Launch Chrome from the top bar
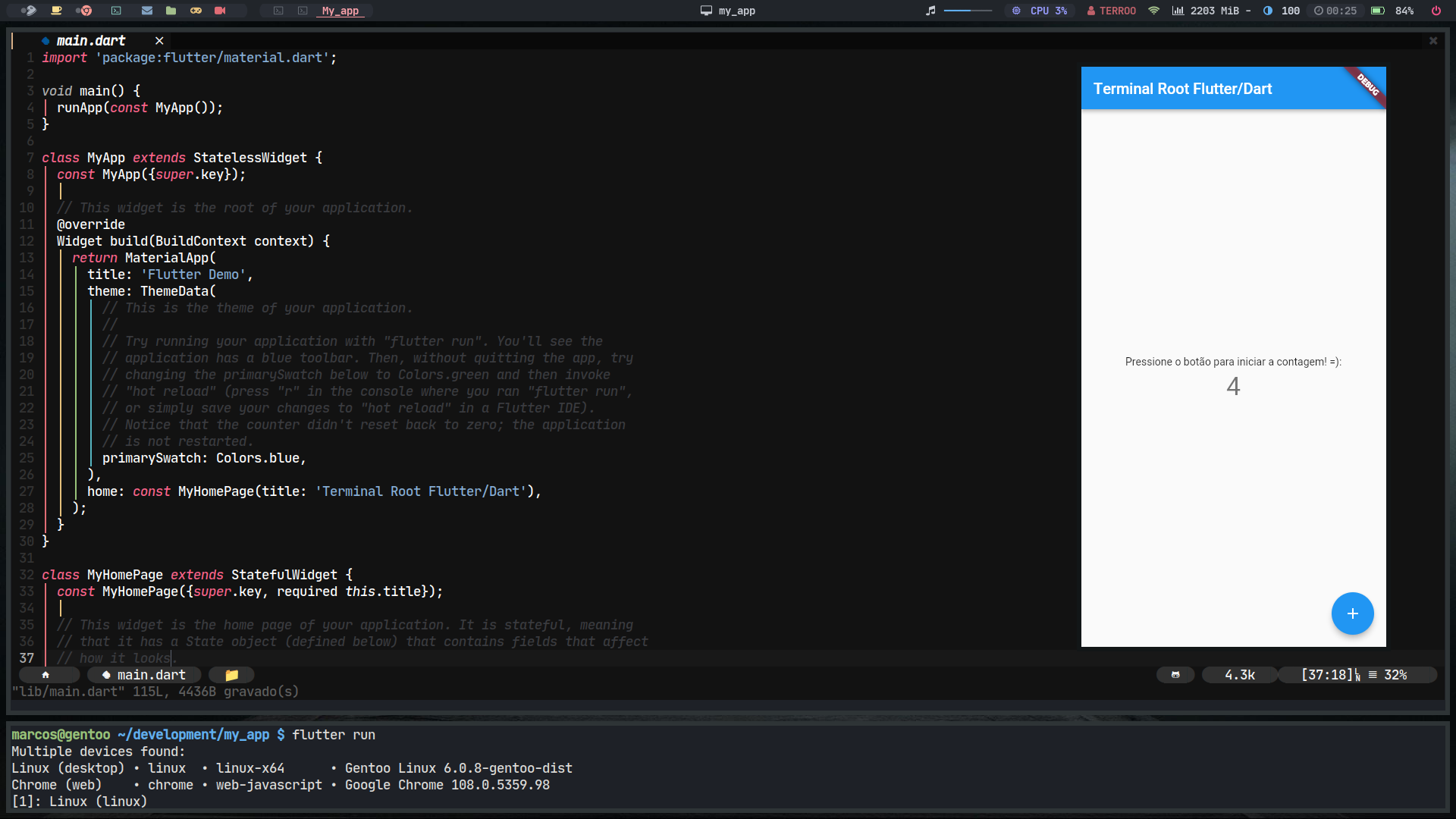 point(84,11)
